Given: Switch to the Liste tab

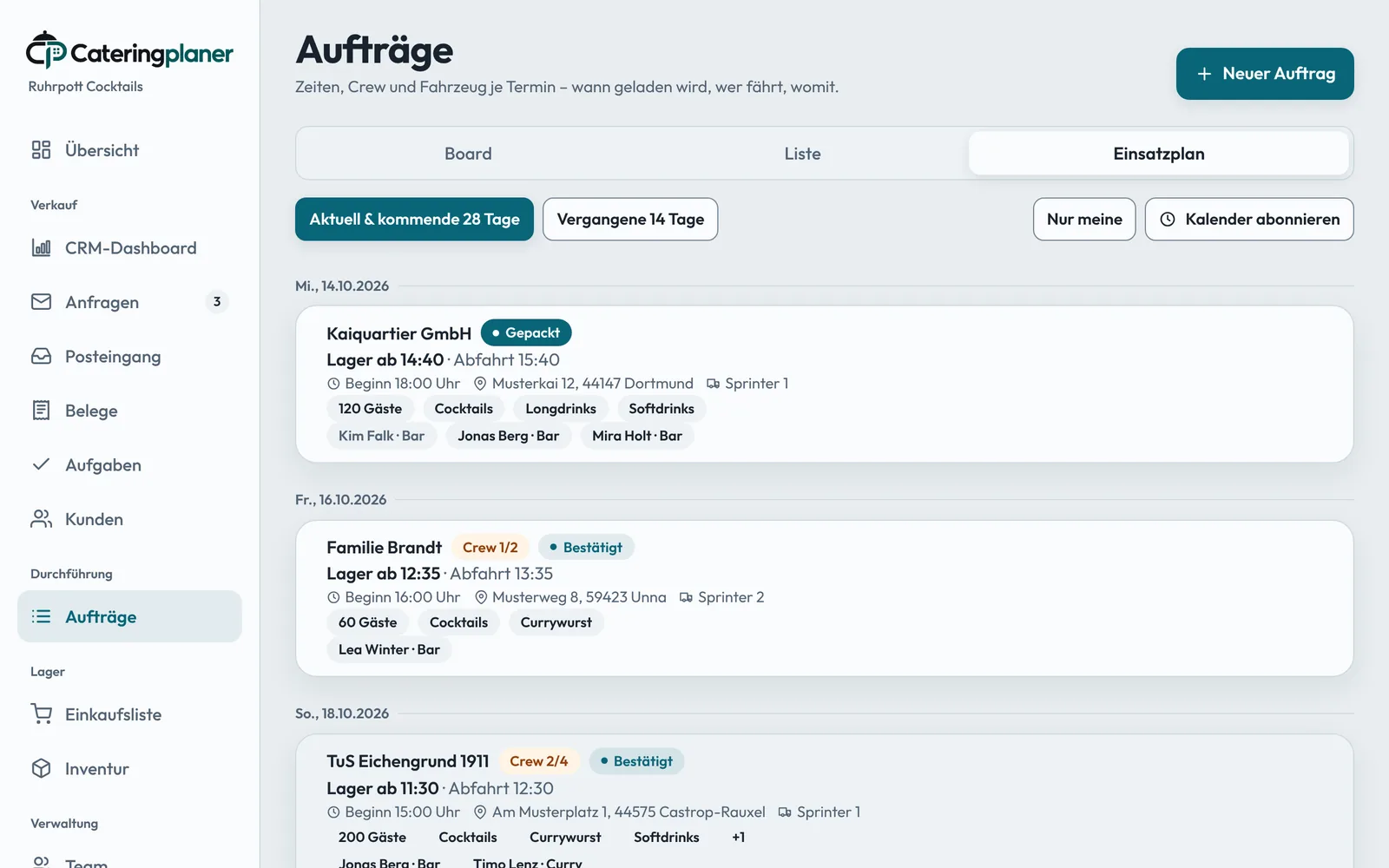Looking at the screenshot, I should (x=802, y=154).
